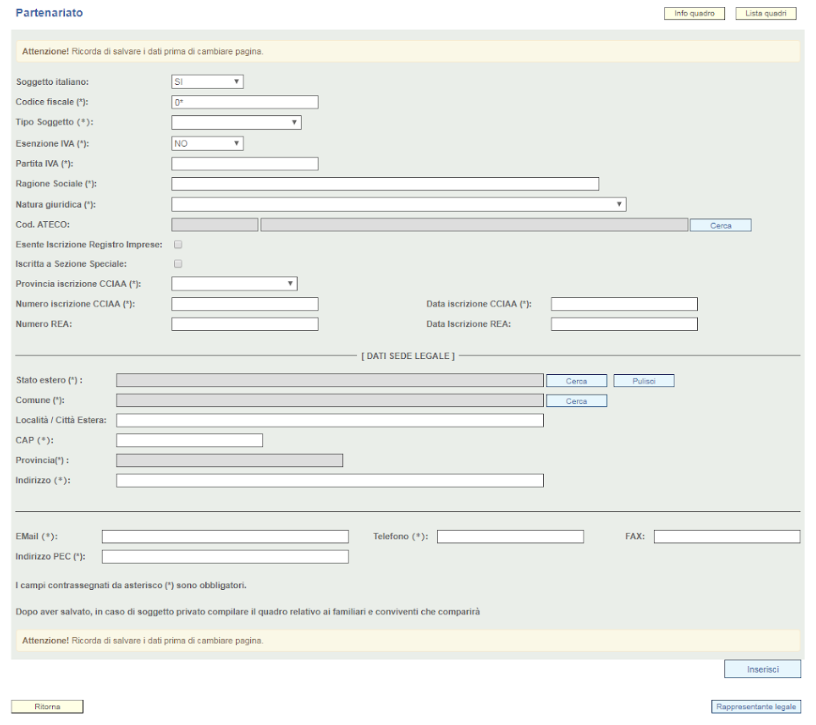Click into the Ragione Sociale field
Screen dimensions: 816x725
click(x=385, y=184)
